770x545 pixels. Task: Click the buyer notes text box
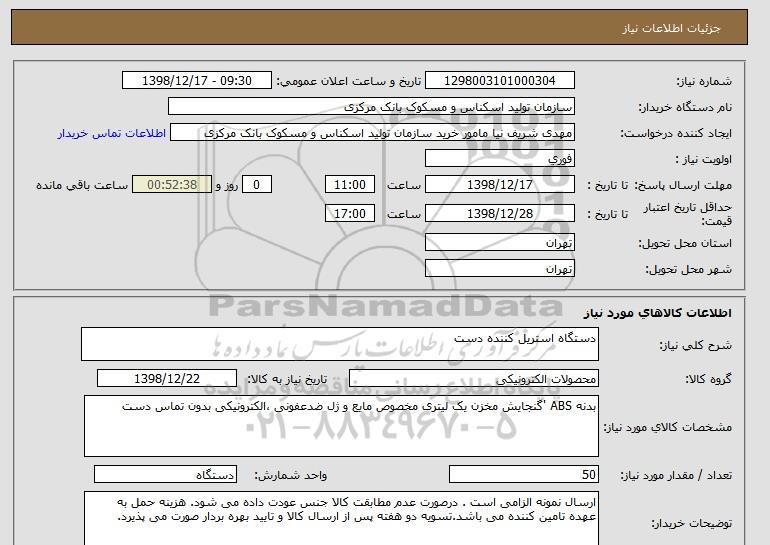coord(341,518)
